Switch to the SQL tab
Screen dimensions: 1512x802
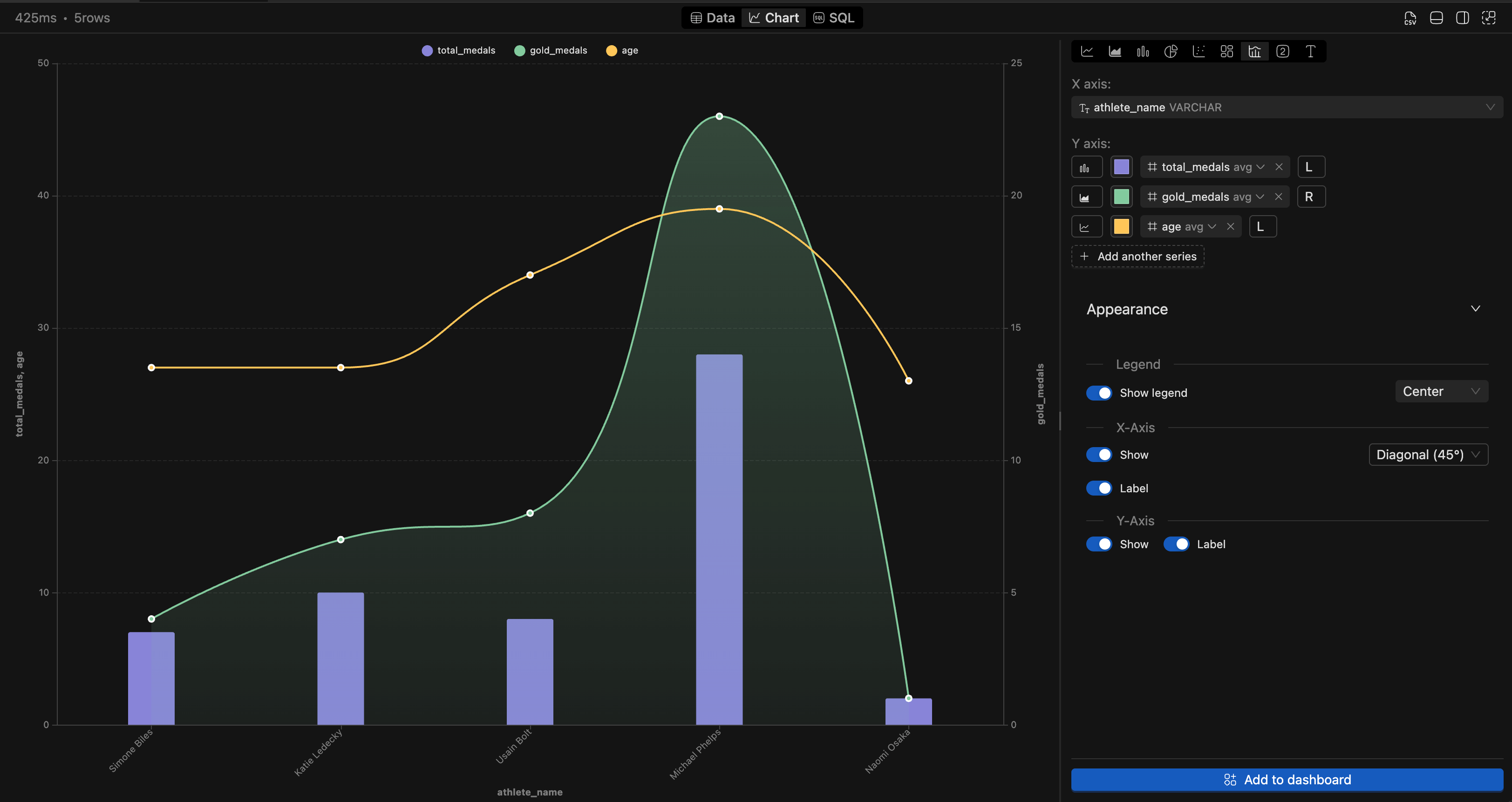pos(834,18)
